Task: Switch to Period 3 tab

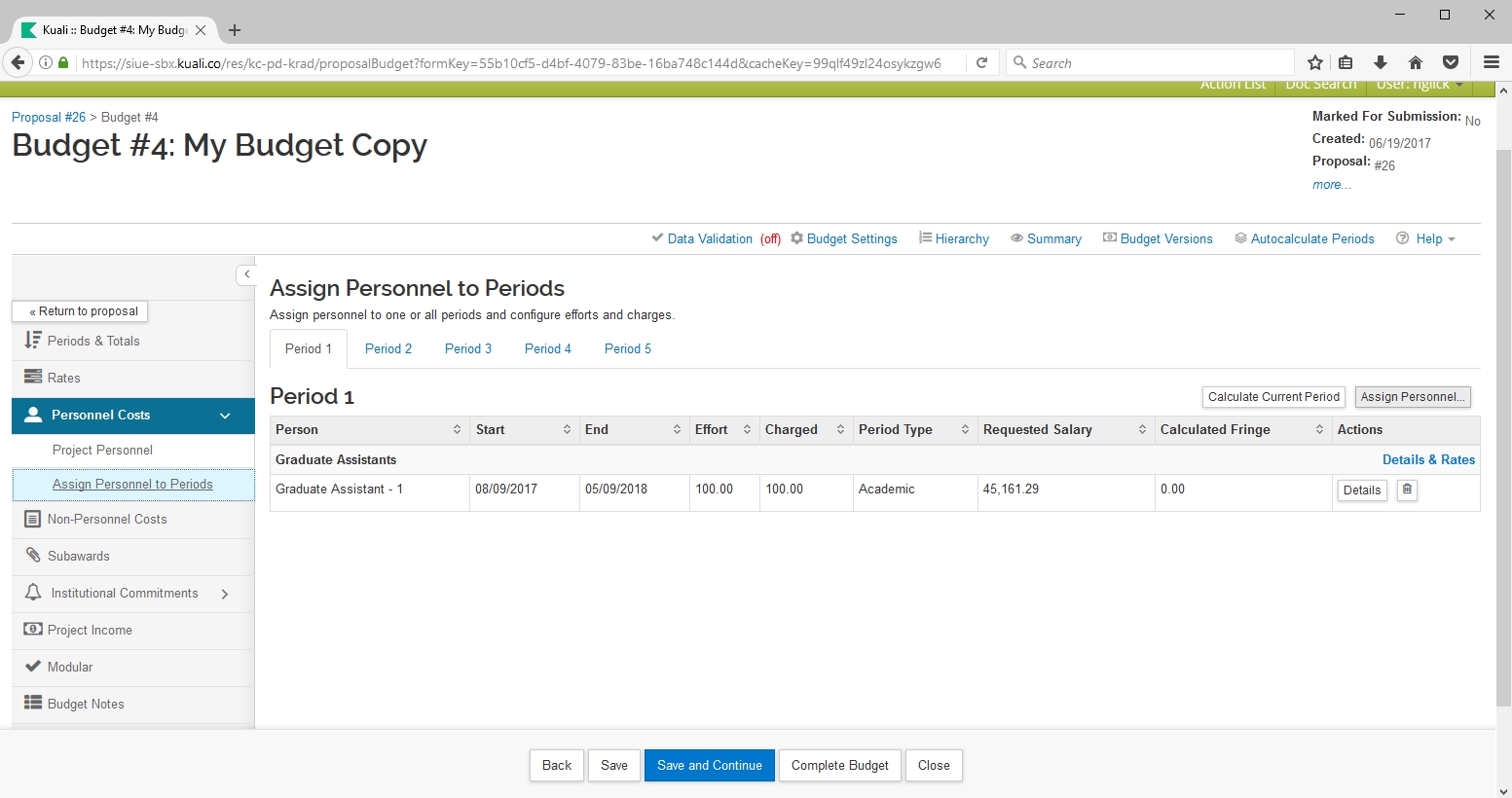Action: (x=467, y=348)
